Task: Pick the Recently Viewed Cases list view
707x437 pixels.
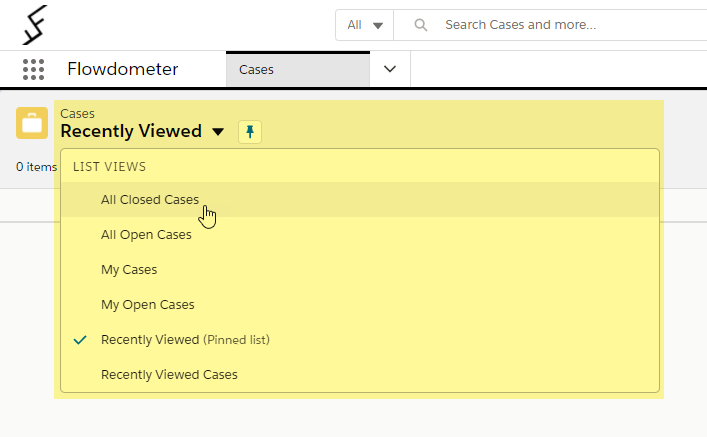Action: click(x=360, y=374)
